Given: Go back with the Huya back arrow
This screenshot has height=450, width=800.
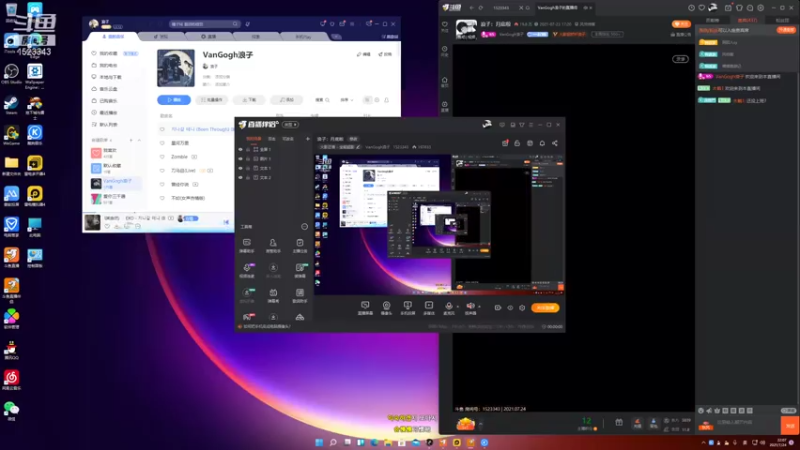Looking at the screenshot, I should click(471, 8).
